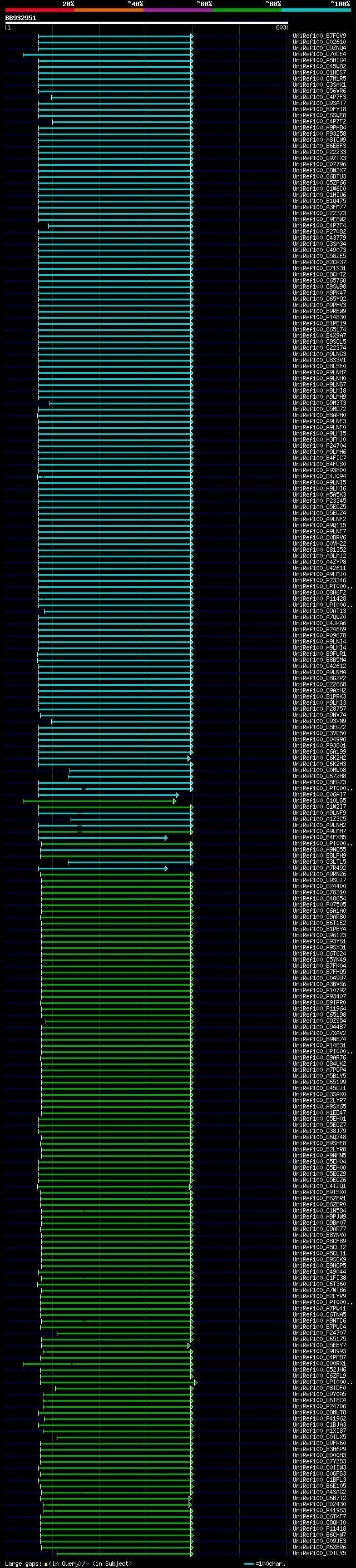Select hit label UniRef100_O48654
This screenshot has height=1568, width=356.
click(319, 898)
